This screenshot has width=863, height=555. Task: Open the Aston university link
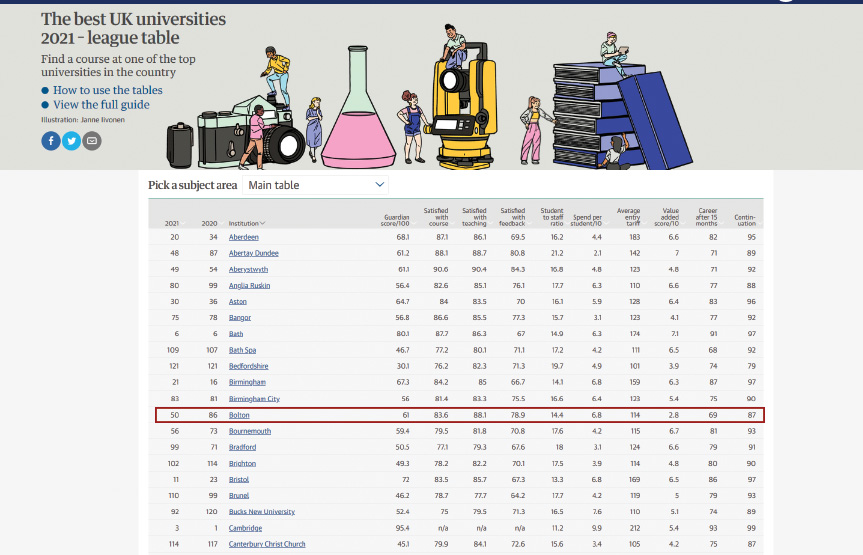(x=238, y=302)
